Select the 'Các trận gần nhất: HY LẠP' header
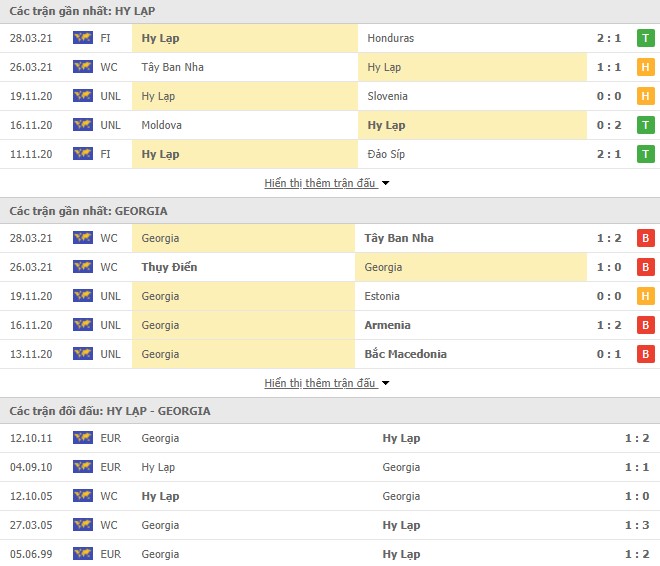The height and width of the screenshot is (566, 660). pos(75,10)
